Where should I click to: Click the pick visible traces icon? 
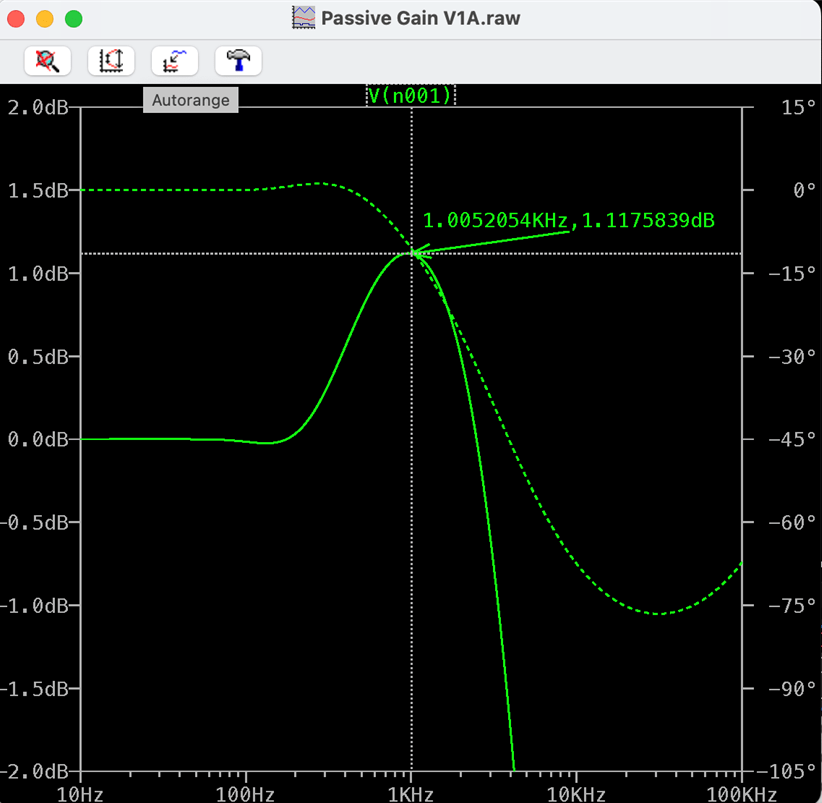175,61
